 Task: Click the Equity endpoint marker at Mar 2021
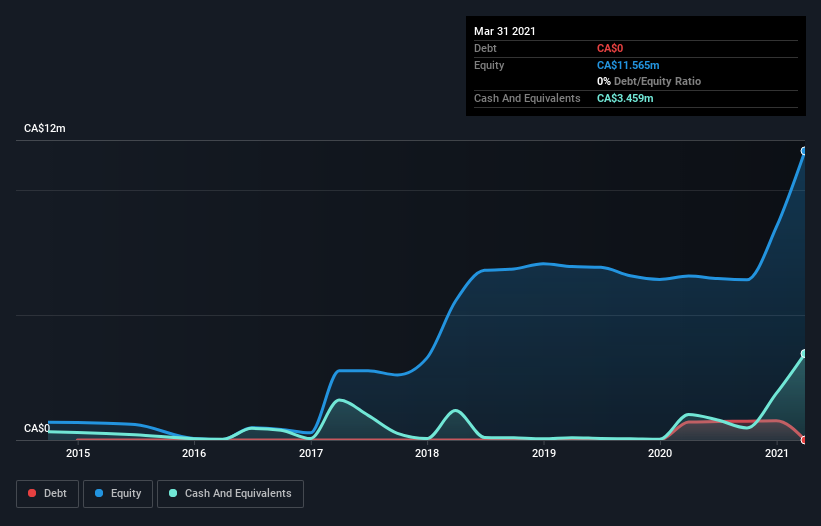tap(804, 151)
